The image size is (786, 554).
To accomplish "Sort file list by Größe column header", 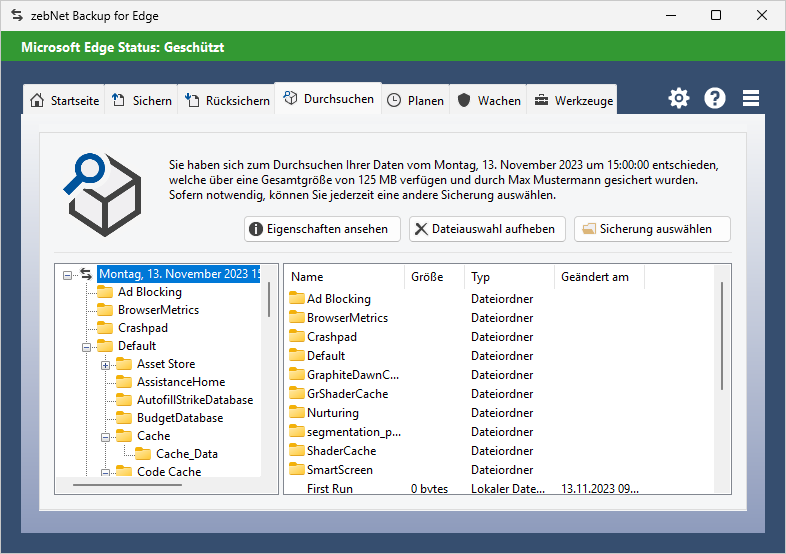I will 434,277.
